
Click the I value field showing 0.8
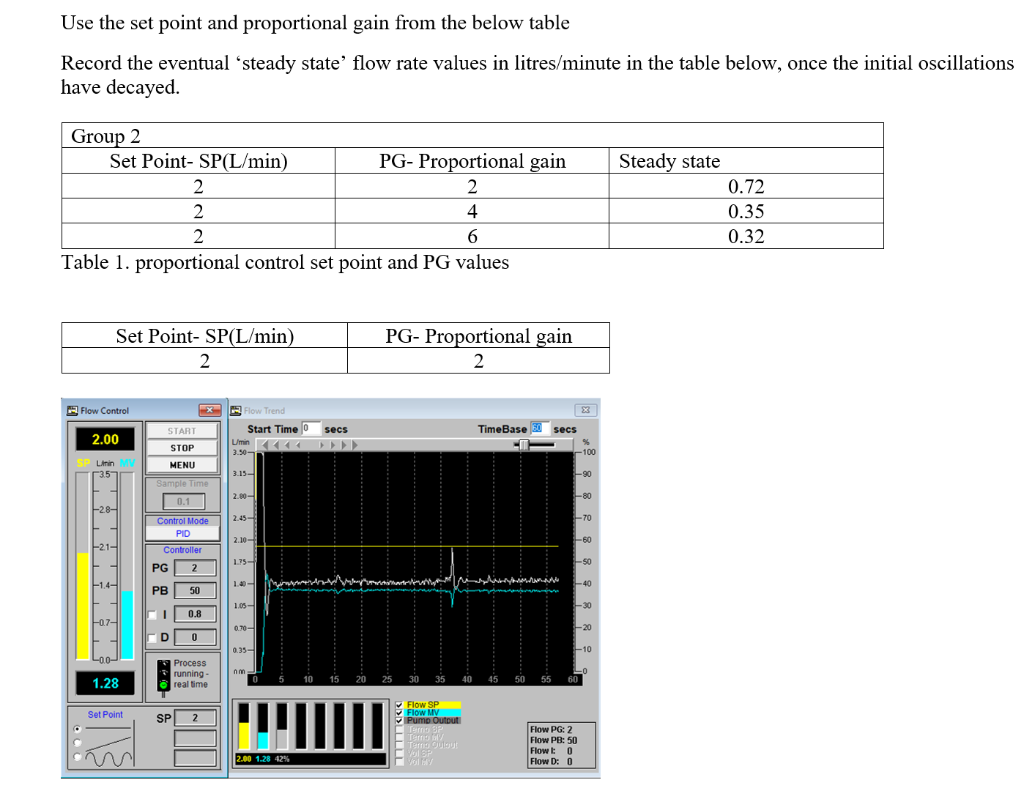coord(195,614)
